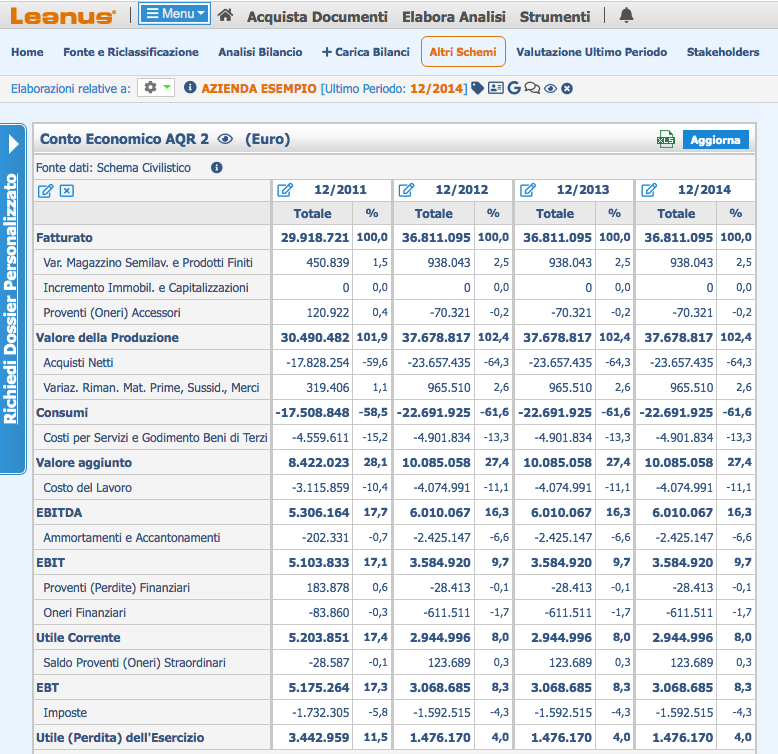Click AZIENDA ESEMPIO company name

tap(259, 89)
